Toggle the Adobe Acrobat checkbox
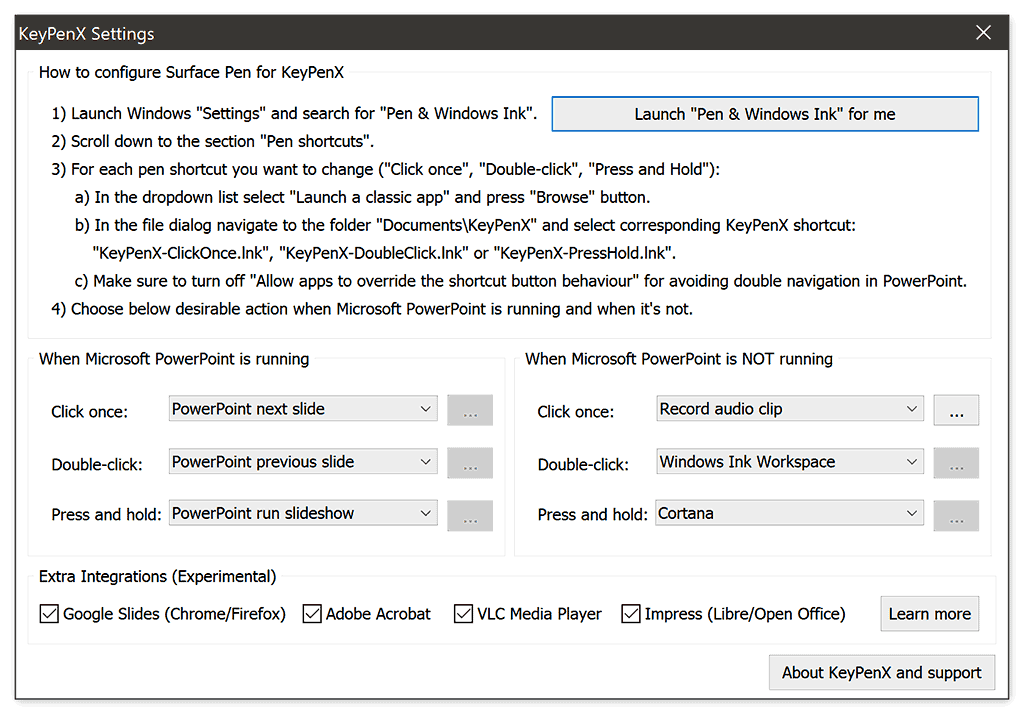 (x=312, y=614)
